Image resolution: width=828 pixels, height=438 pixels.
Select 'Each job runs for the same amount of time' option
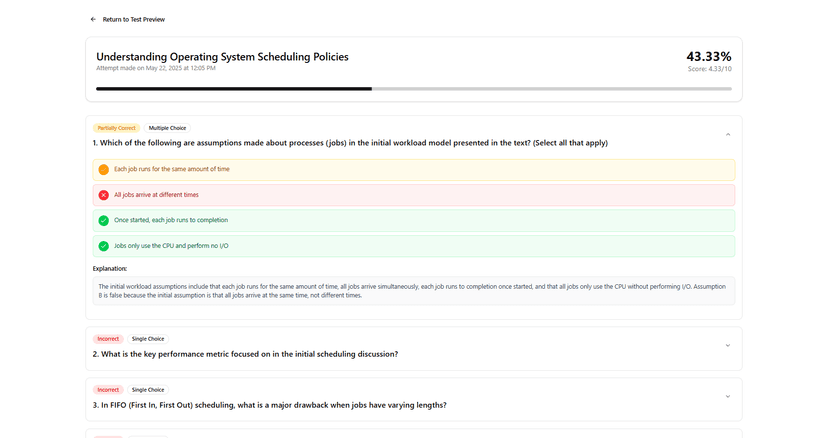(x=413, y=170)
